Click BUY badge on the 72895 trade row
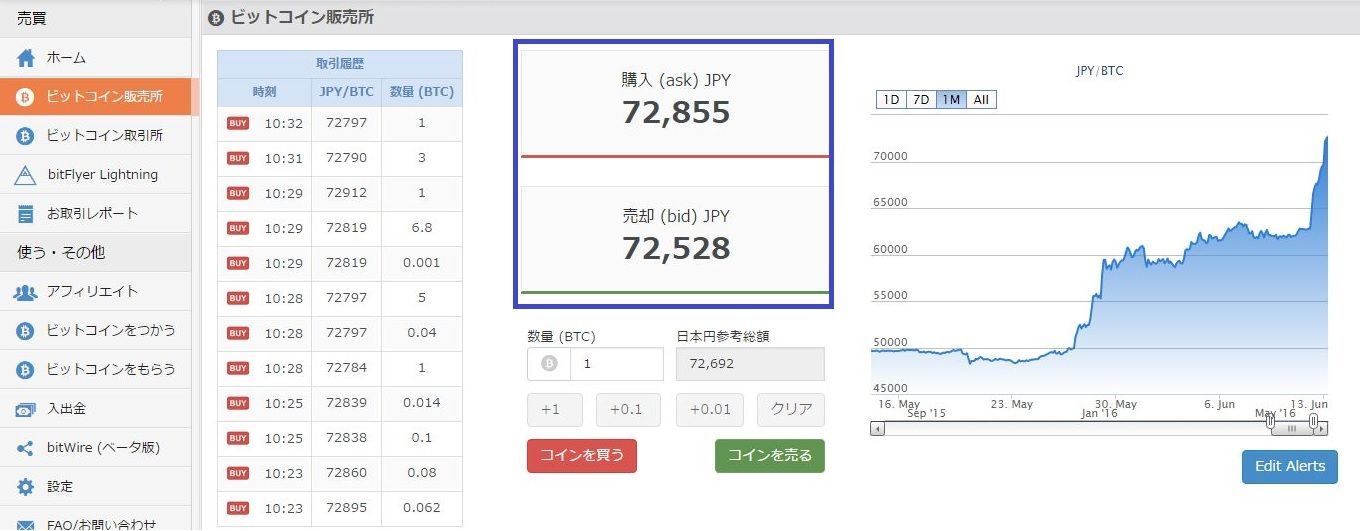 point(238,508)
